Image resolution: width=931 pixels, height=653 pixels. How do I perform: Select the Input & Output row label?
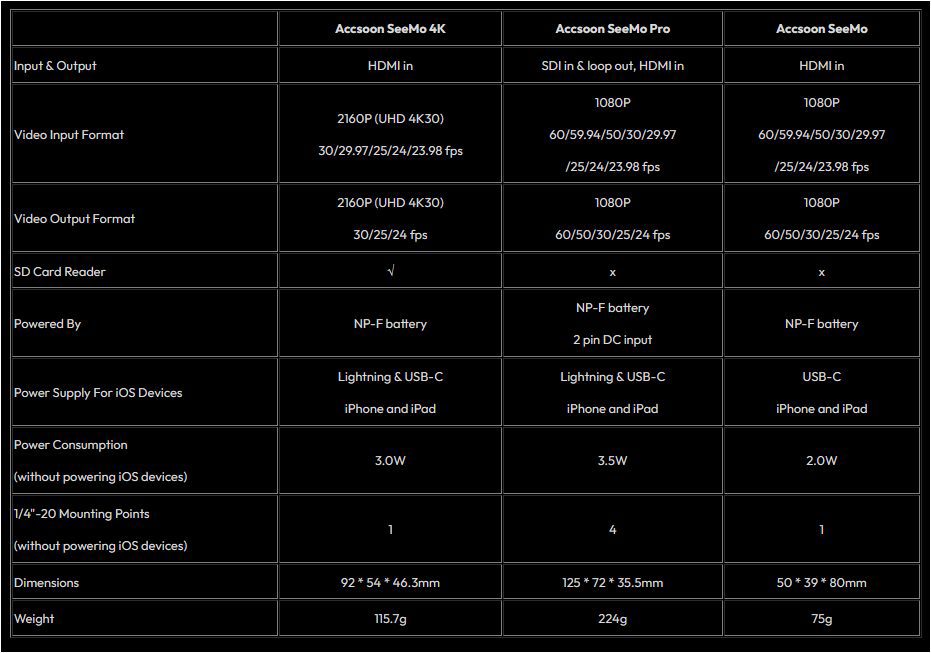click(55, 66)
